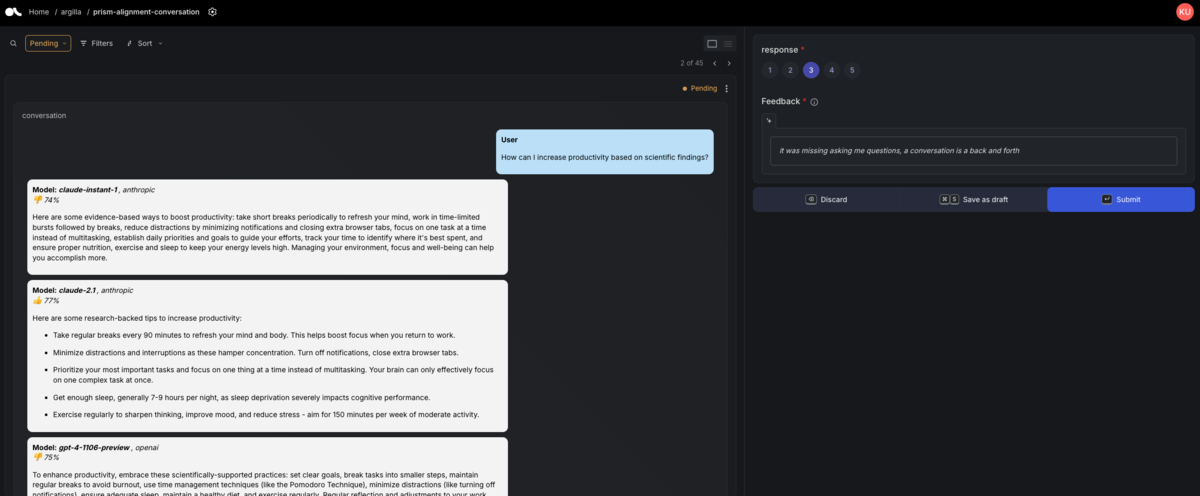Click the orange Pending record status label

tap(700, 88)
